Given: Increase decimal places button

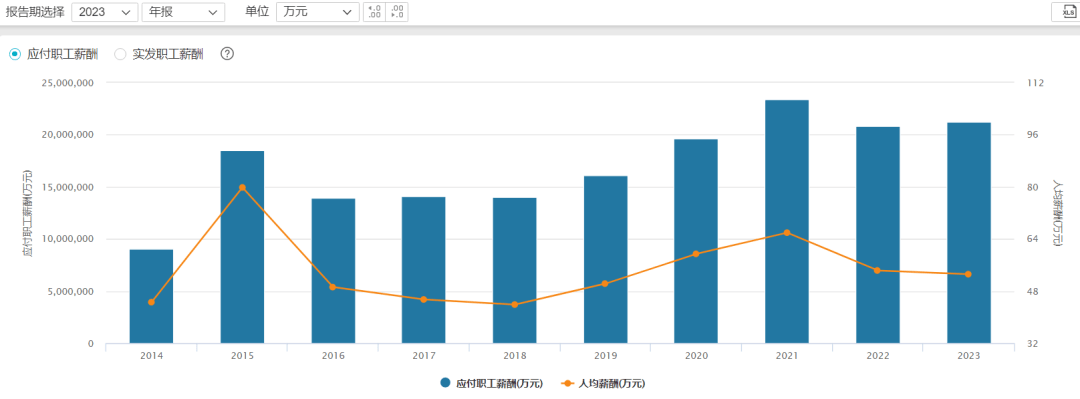Looking at the screenshot, I should click(375, 12).
